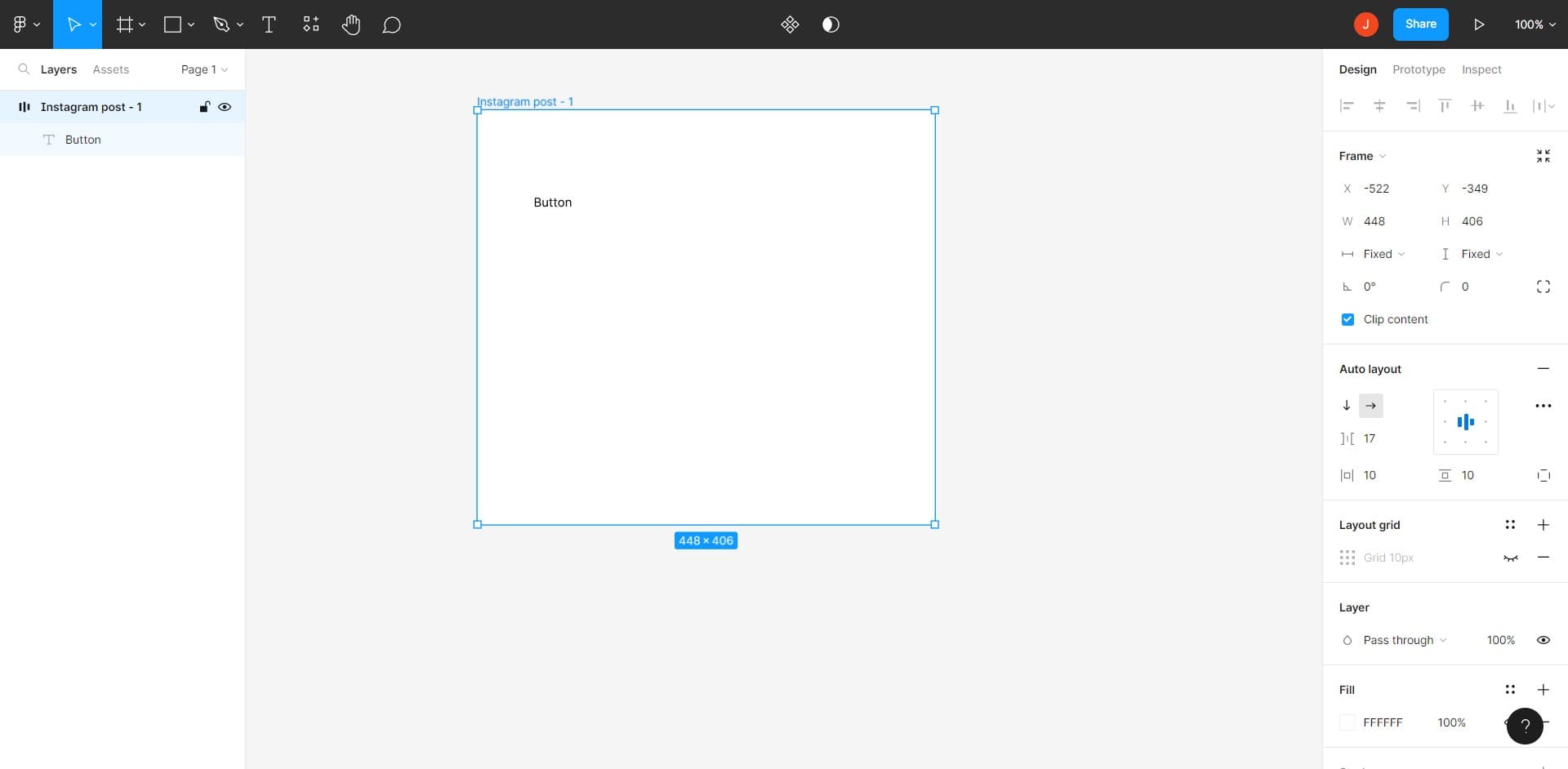Image resolution: width=1568 pixels, height=769 pixels.
Task: Open the Assets tab
Action: pyautogui.click(x=110, y=69)
